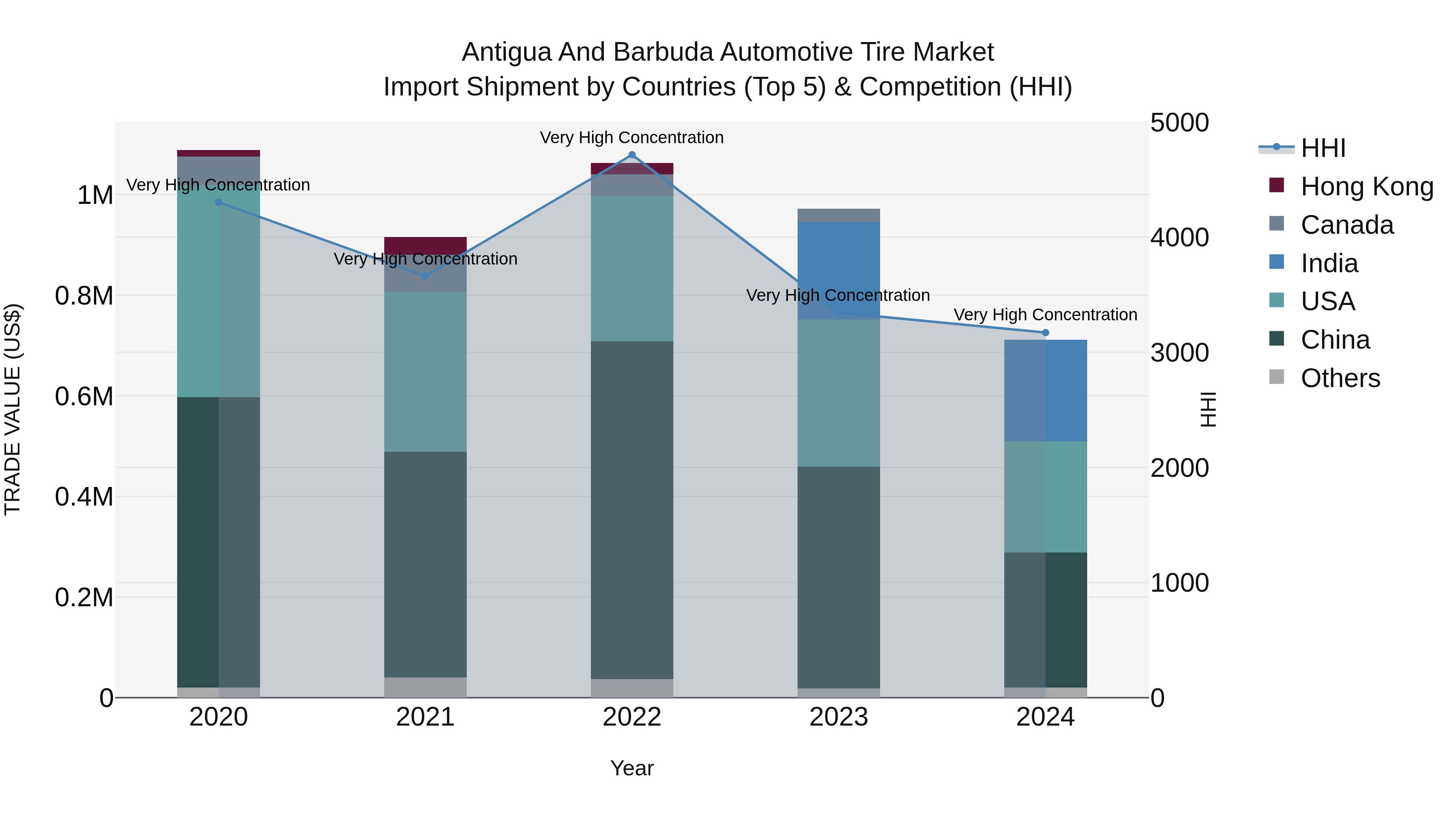The height and width of the screenshot is (819, 1456).
Task: Click the subtitle 'Import Shipment by Countries (Top 5)'
Action: pos(604,88)
